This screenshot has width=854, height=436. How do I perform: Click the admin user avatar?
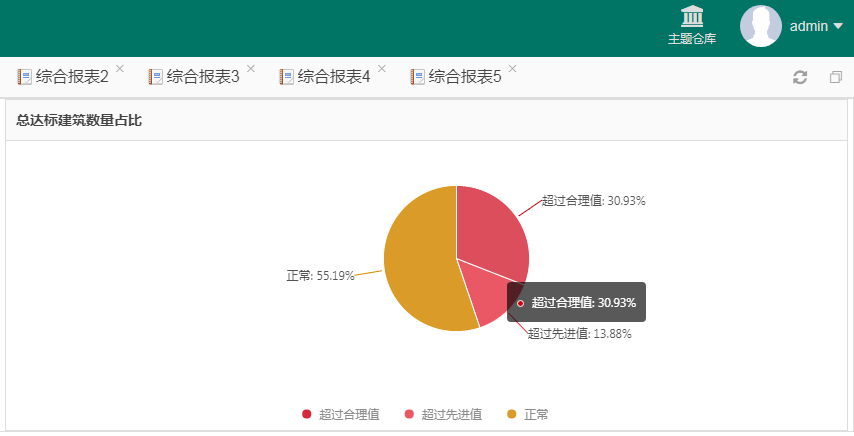point(760,26)
